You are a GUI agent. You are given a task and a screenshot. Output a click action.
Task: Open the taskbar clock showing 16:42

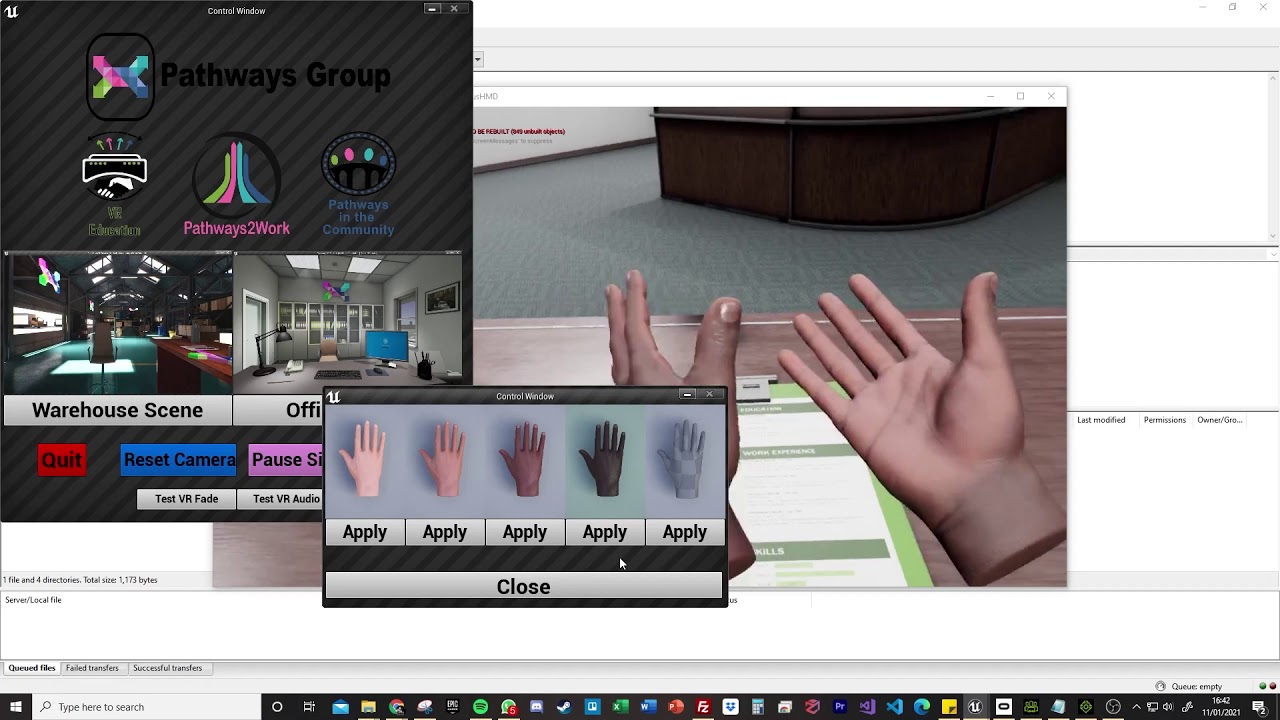click(1220, 707)
